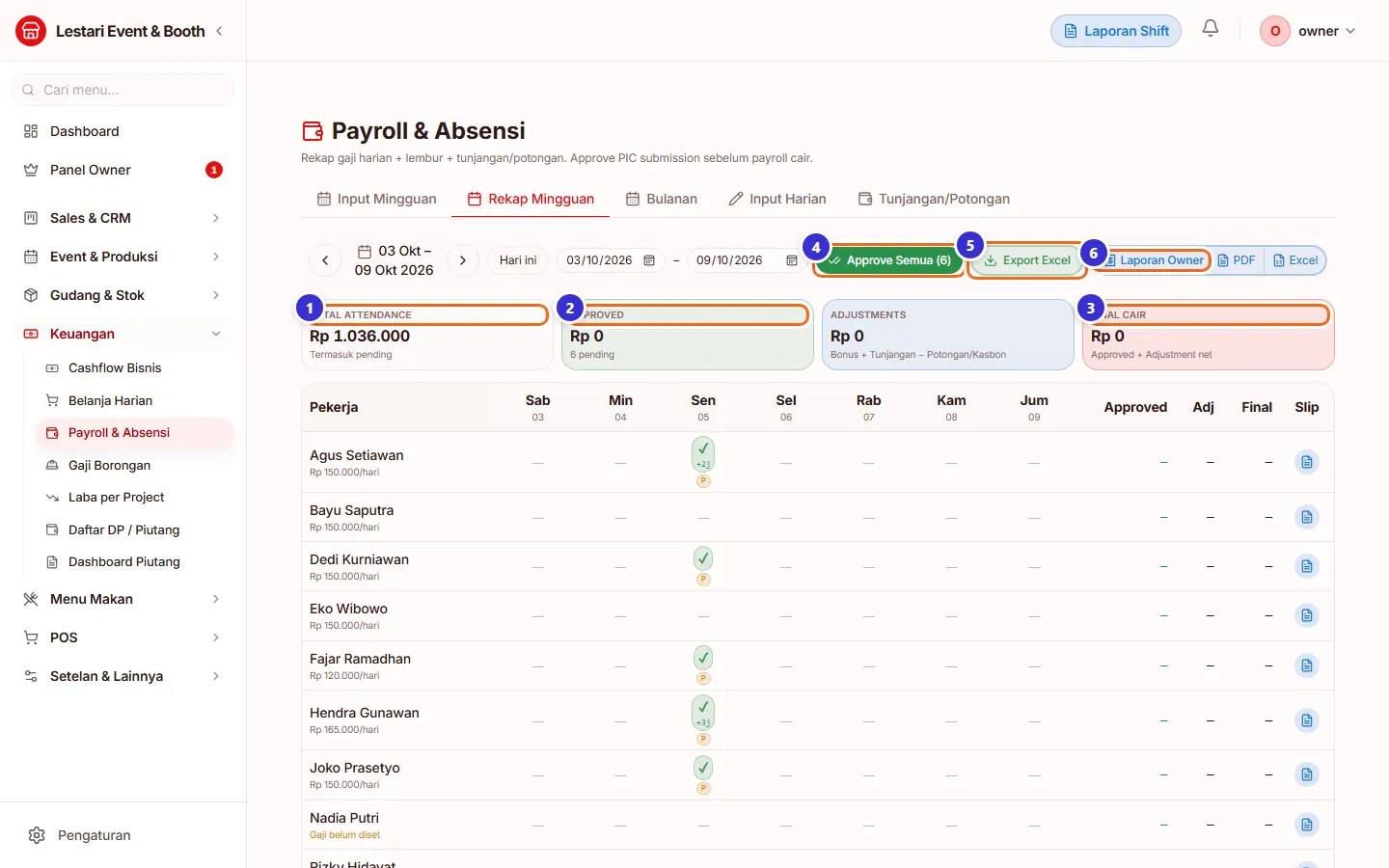Open the Tunjangan/Potongan tab
The width and height of the screenshot is (1389, 868).
tap(934, 199)
